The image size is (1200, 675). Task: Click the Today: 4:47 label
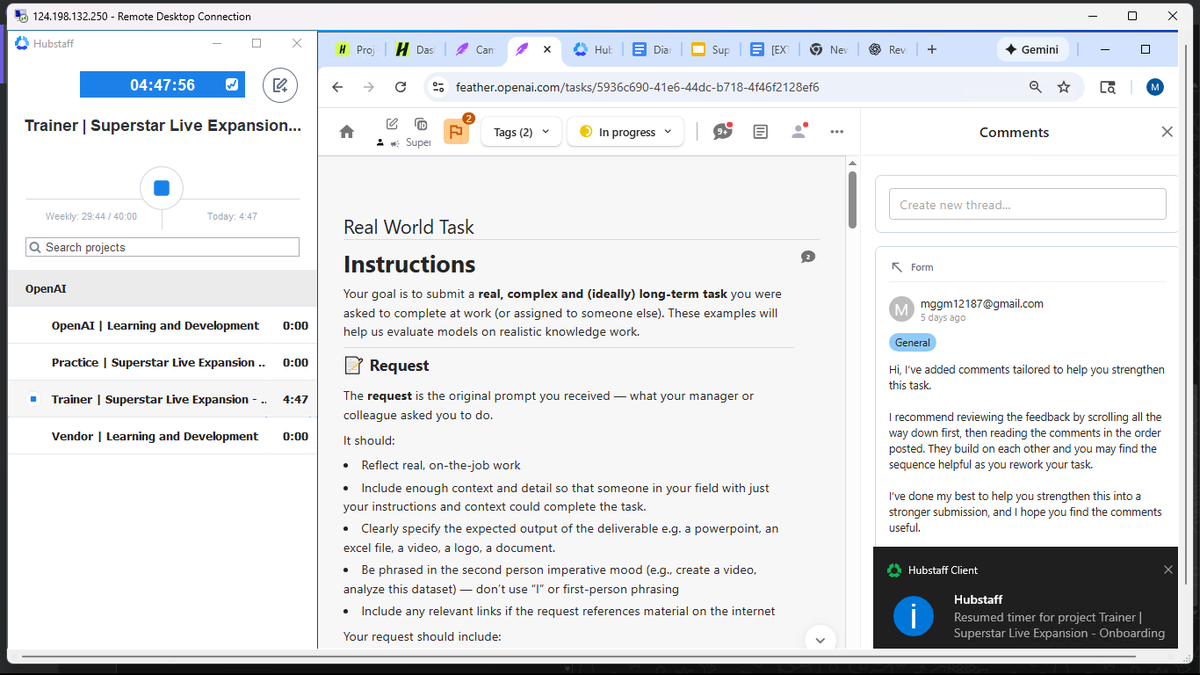pyautogui.click(x=232, y=217)
